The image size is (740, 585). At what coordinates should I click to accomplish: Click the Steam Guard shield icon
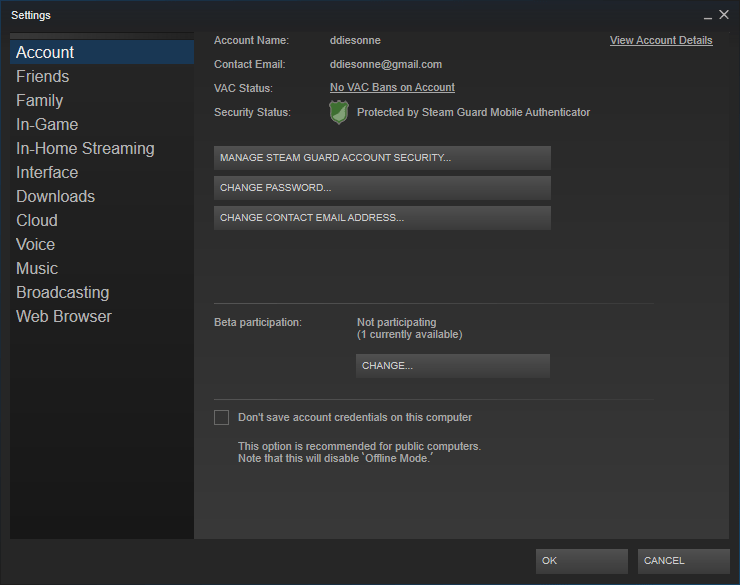pos(339,113)
